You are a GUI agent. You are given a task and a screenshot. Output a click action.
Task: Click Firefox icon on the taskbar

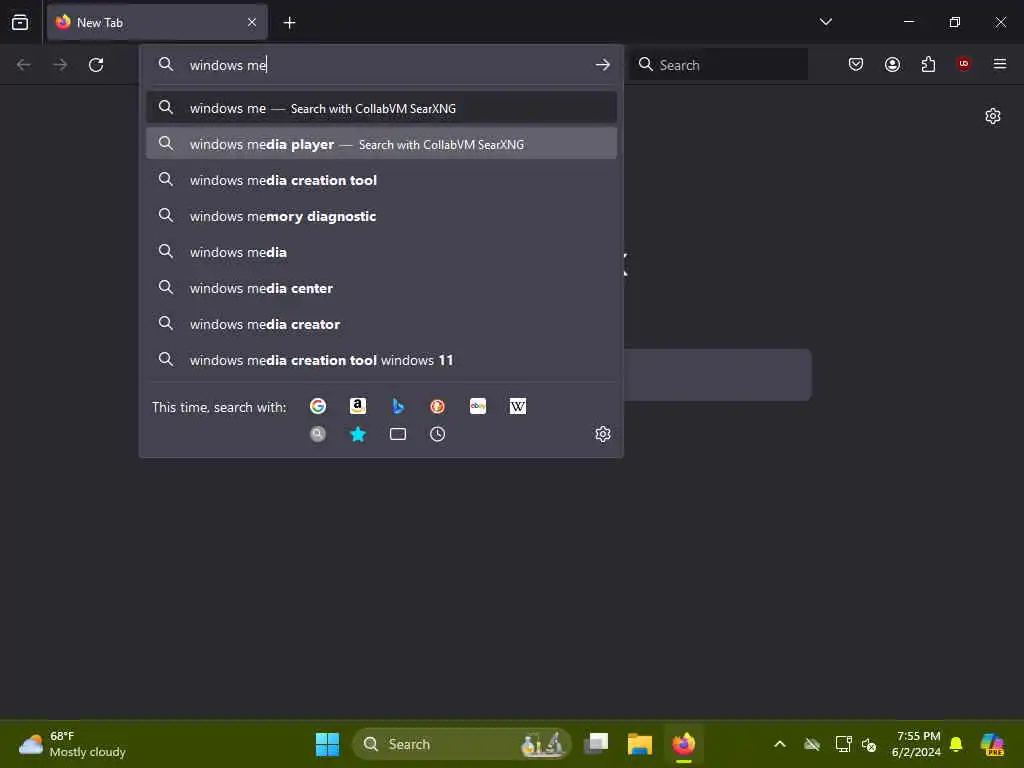(x=684, y=744)
